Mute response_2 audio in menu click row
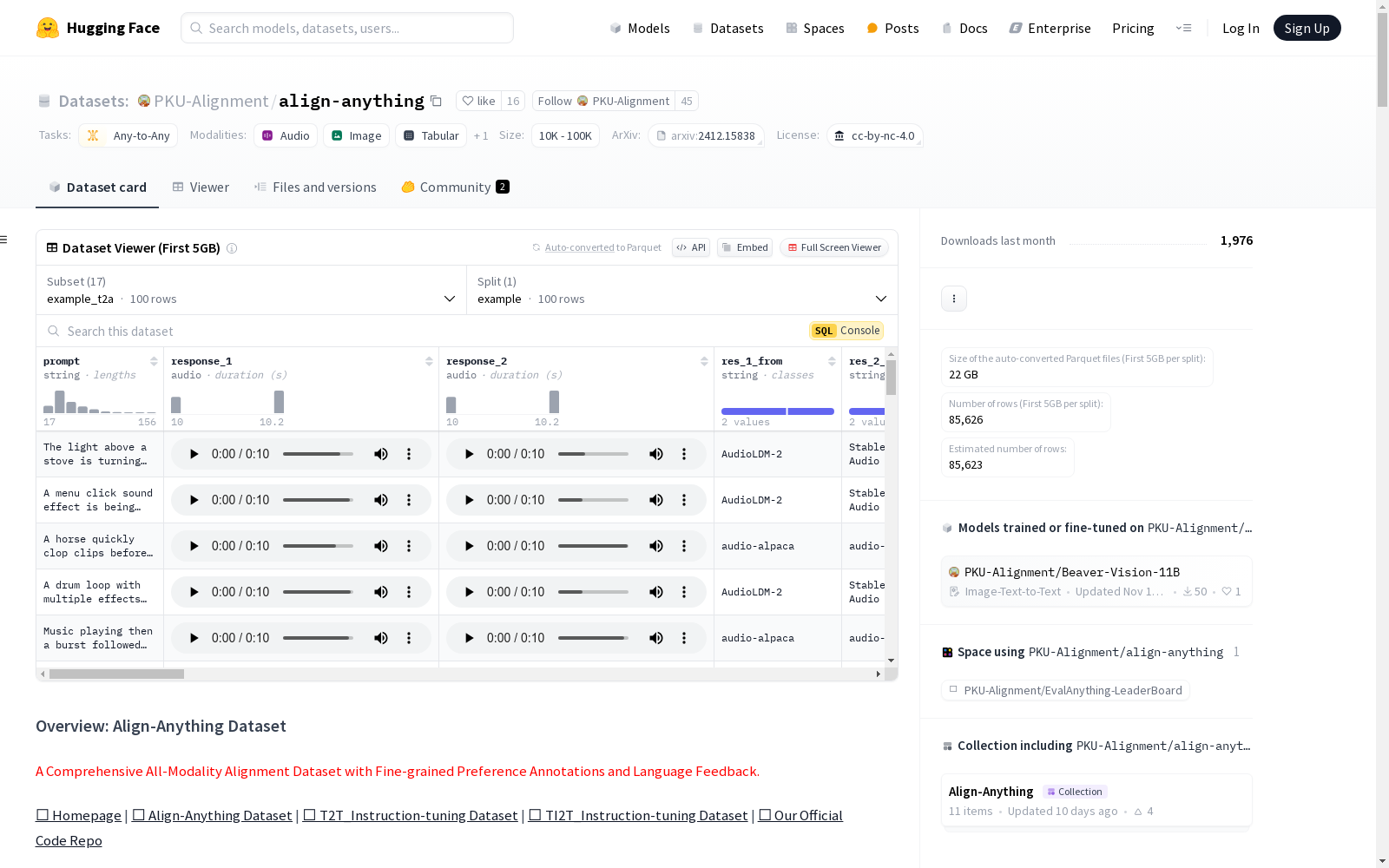The width and height of the screenshot is (1389, 868). (x=656, y=500)
